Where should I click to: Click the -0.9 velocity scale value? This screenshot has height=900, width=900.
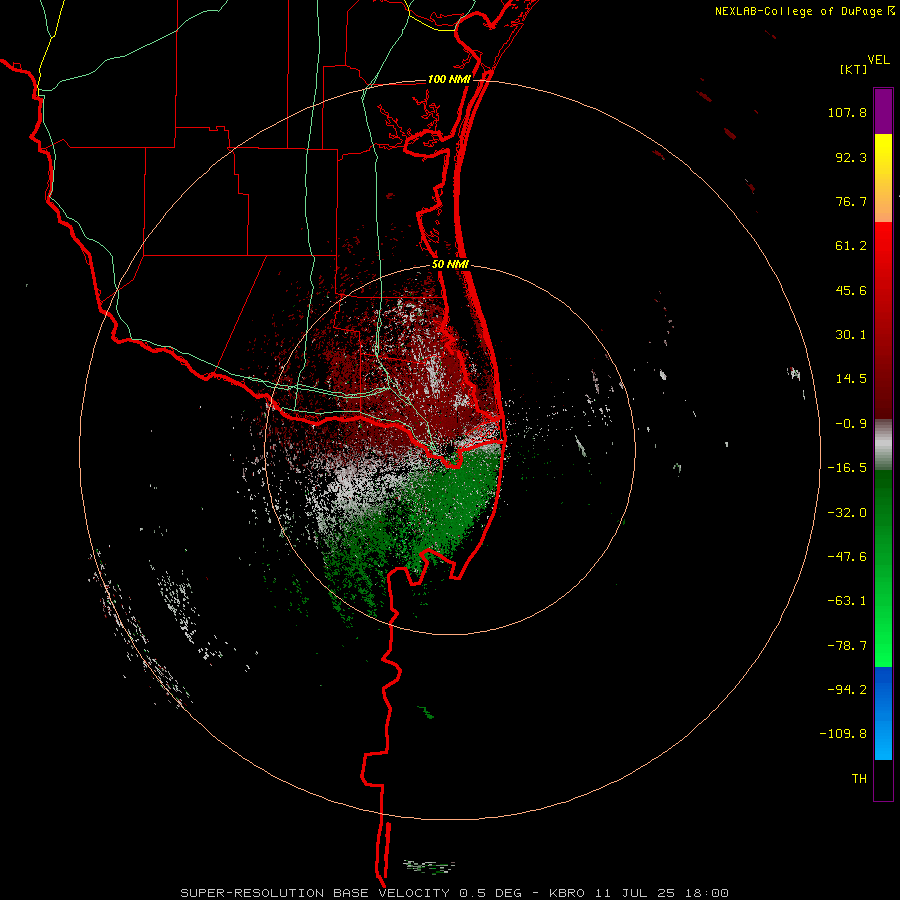coord(851,424)
